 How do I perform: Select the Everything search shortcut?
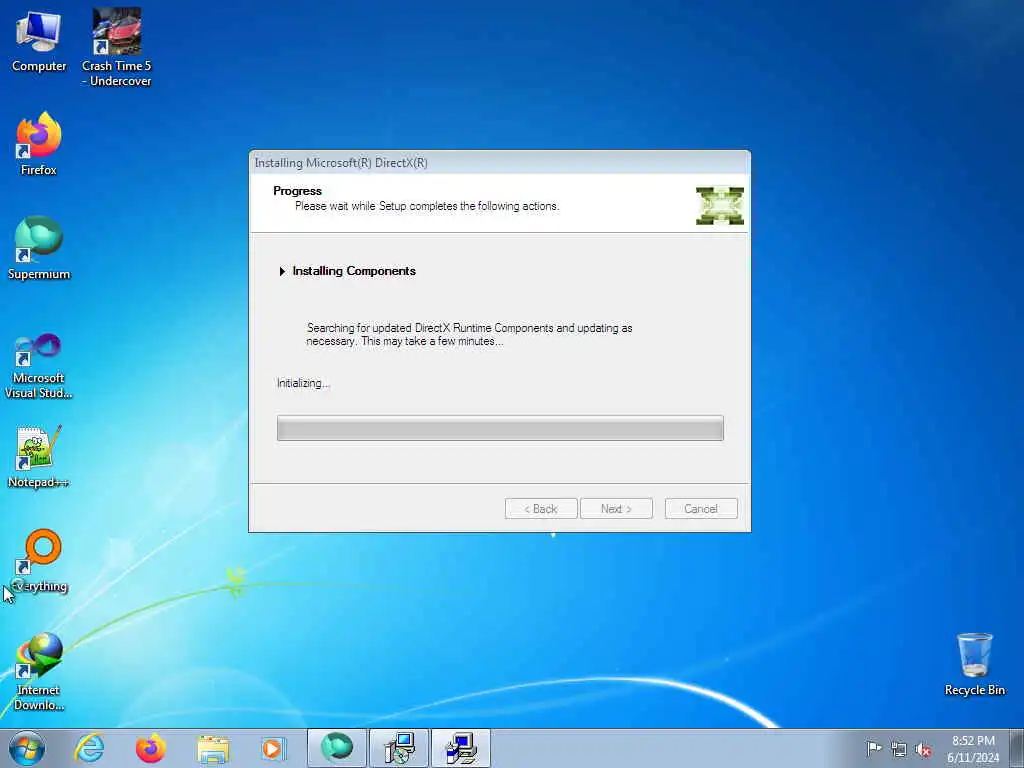(x=39, y=561)
